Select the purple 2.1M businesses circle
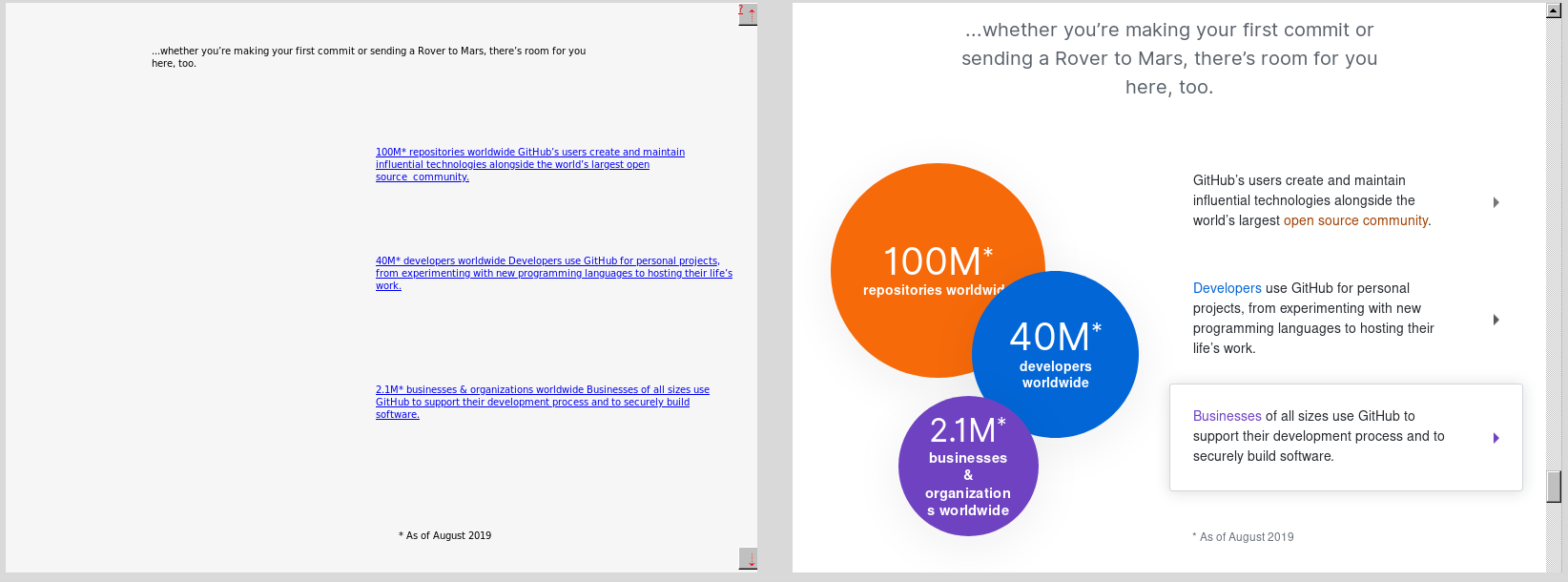The image size is (1568, 582). coord(968,467)
